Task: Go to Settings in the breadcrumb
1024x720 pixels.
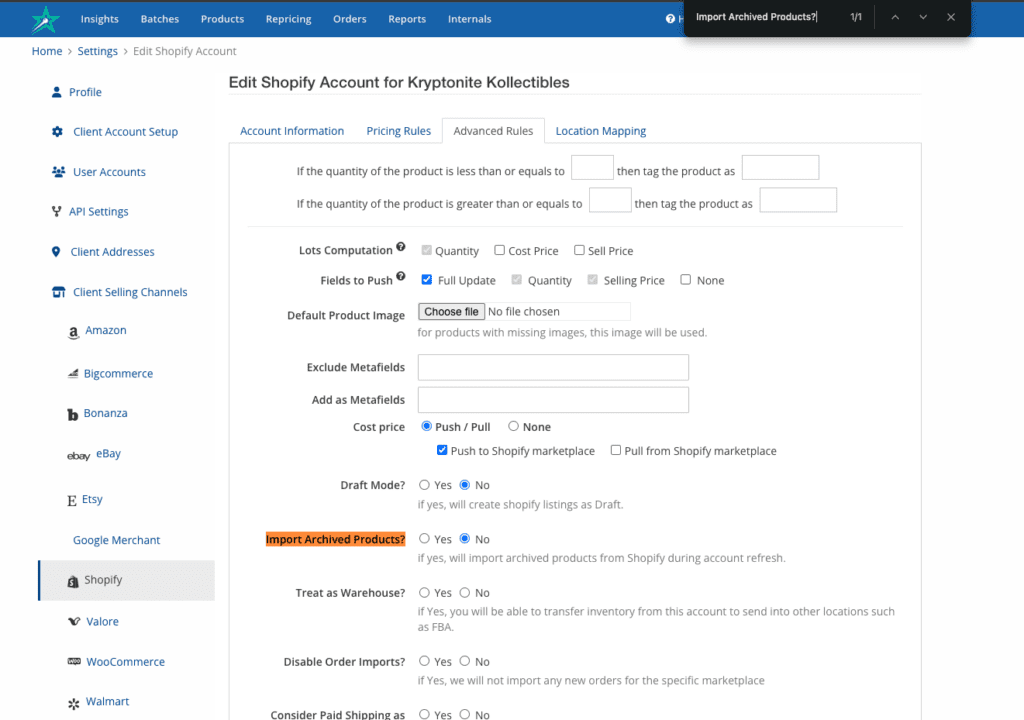Action: pyautogui.click(x=97, y=51)
